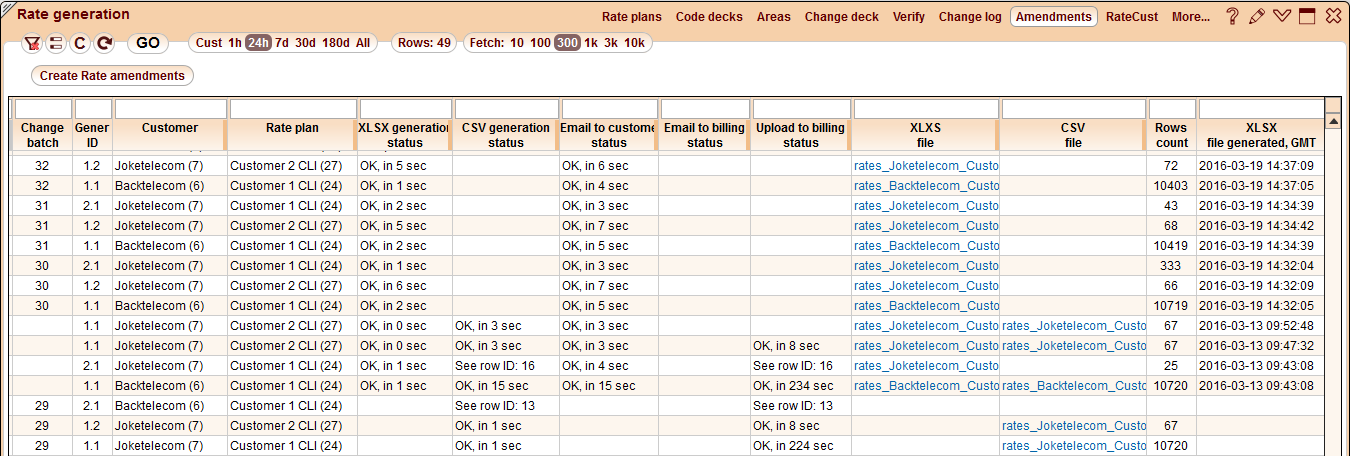
Task: Open the XLSX file link dated 2016-03-19 14:37:09
Action: (926, 166)
